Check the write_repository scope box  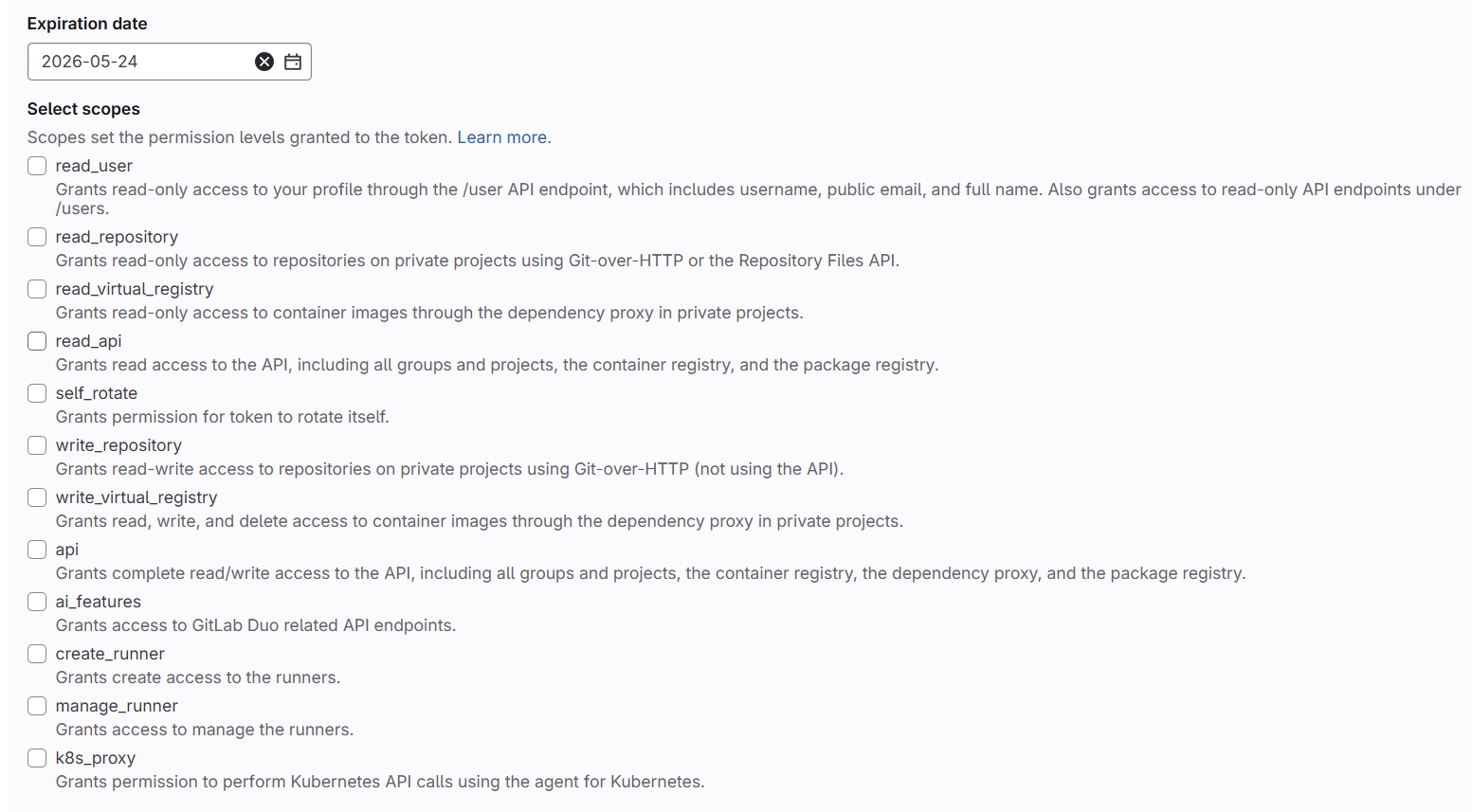click(37, 445)
